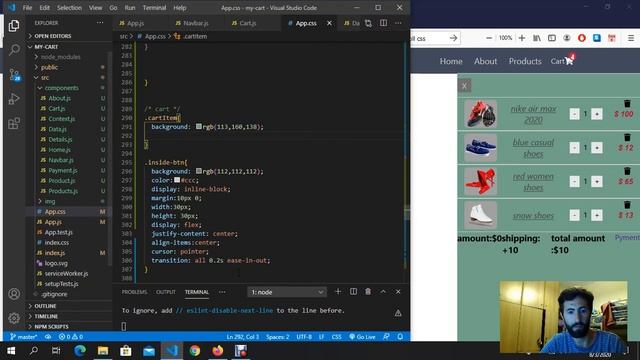Open the Extensions view
640x360 pixels.
[x=14, y=123]
